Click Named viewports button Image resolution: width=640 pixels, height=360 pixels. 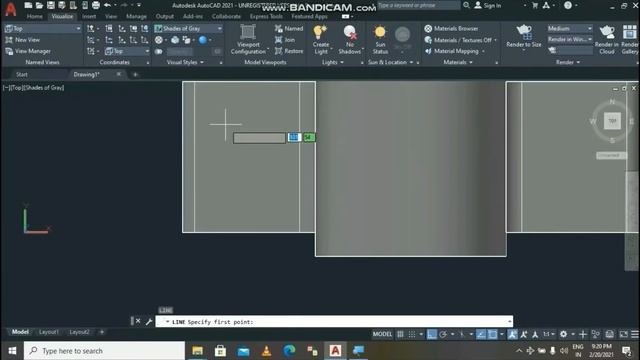[x=289, y=29]
